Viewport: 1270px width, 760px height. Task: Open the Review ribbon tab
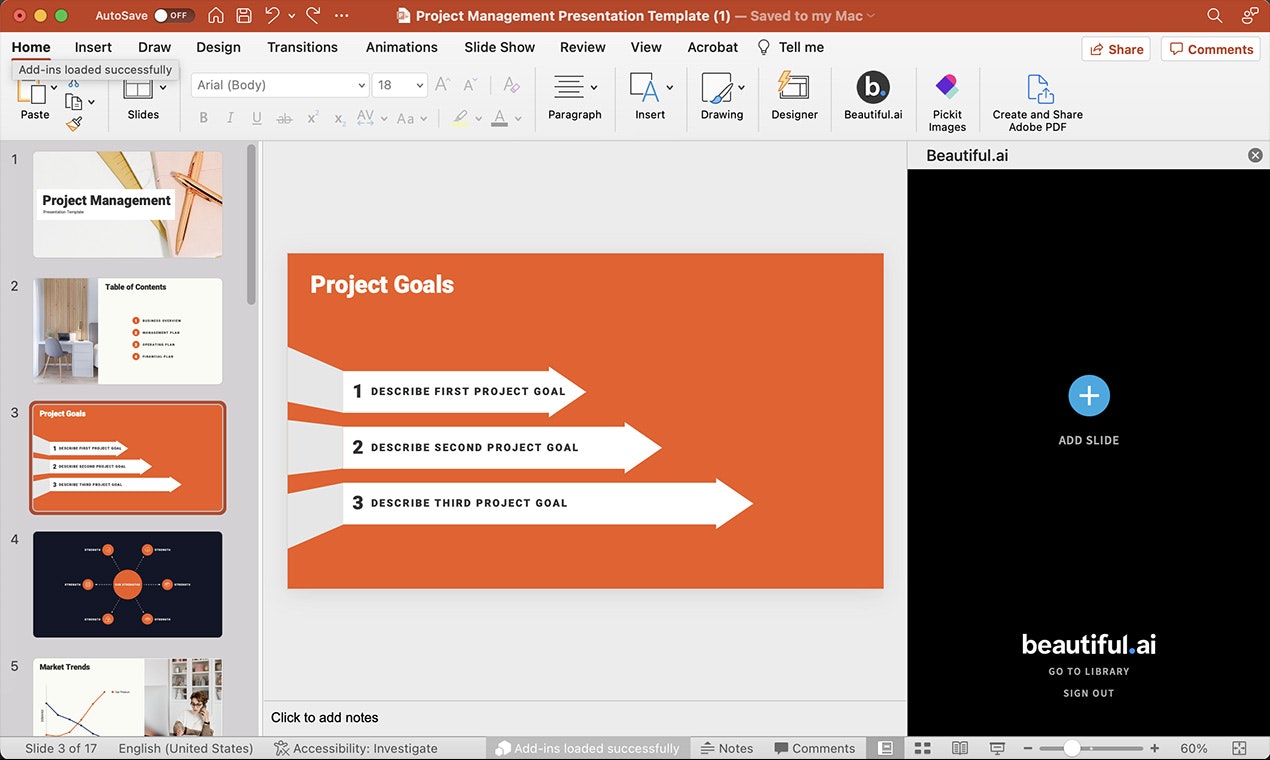coord(582,47)
